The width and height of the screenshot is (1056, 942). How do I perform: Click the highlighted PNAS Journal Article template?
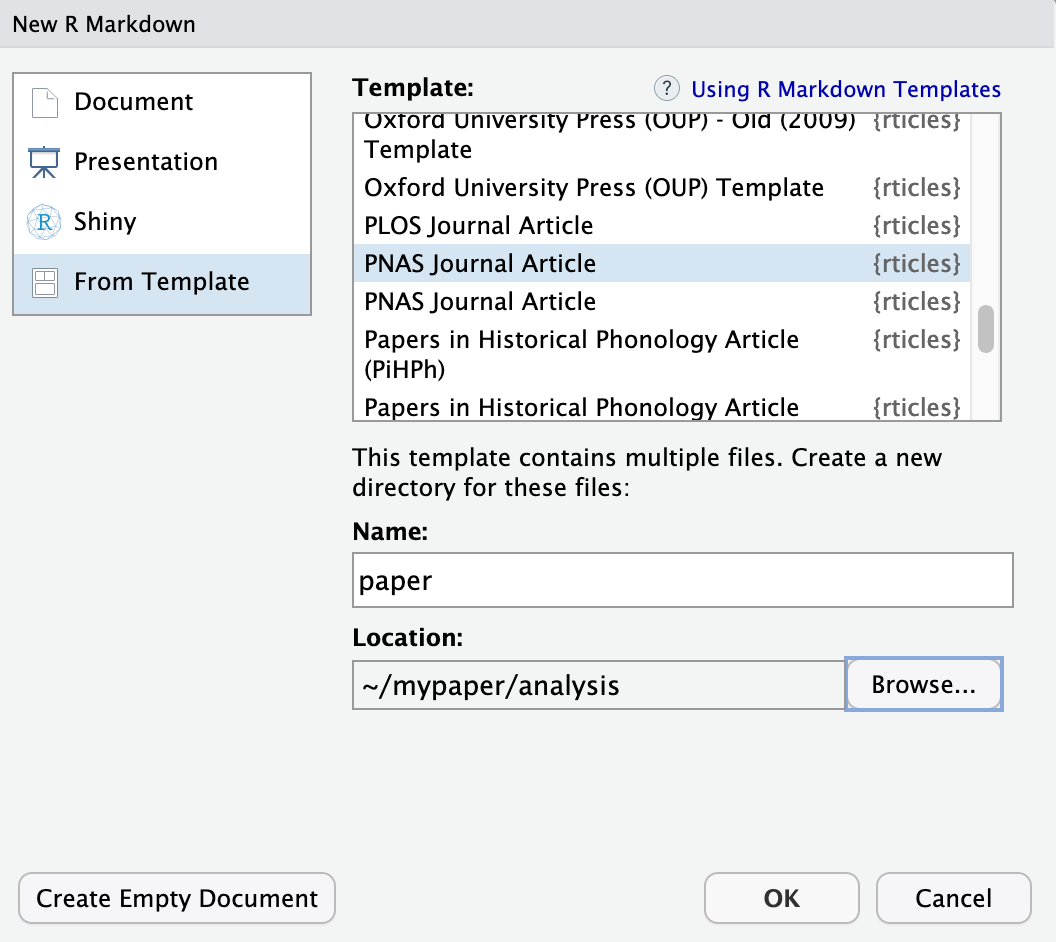tap(480, 264)
